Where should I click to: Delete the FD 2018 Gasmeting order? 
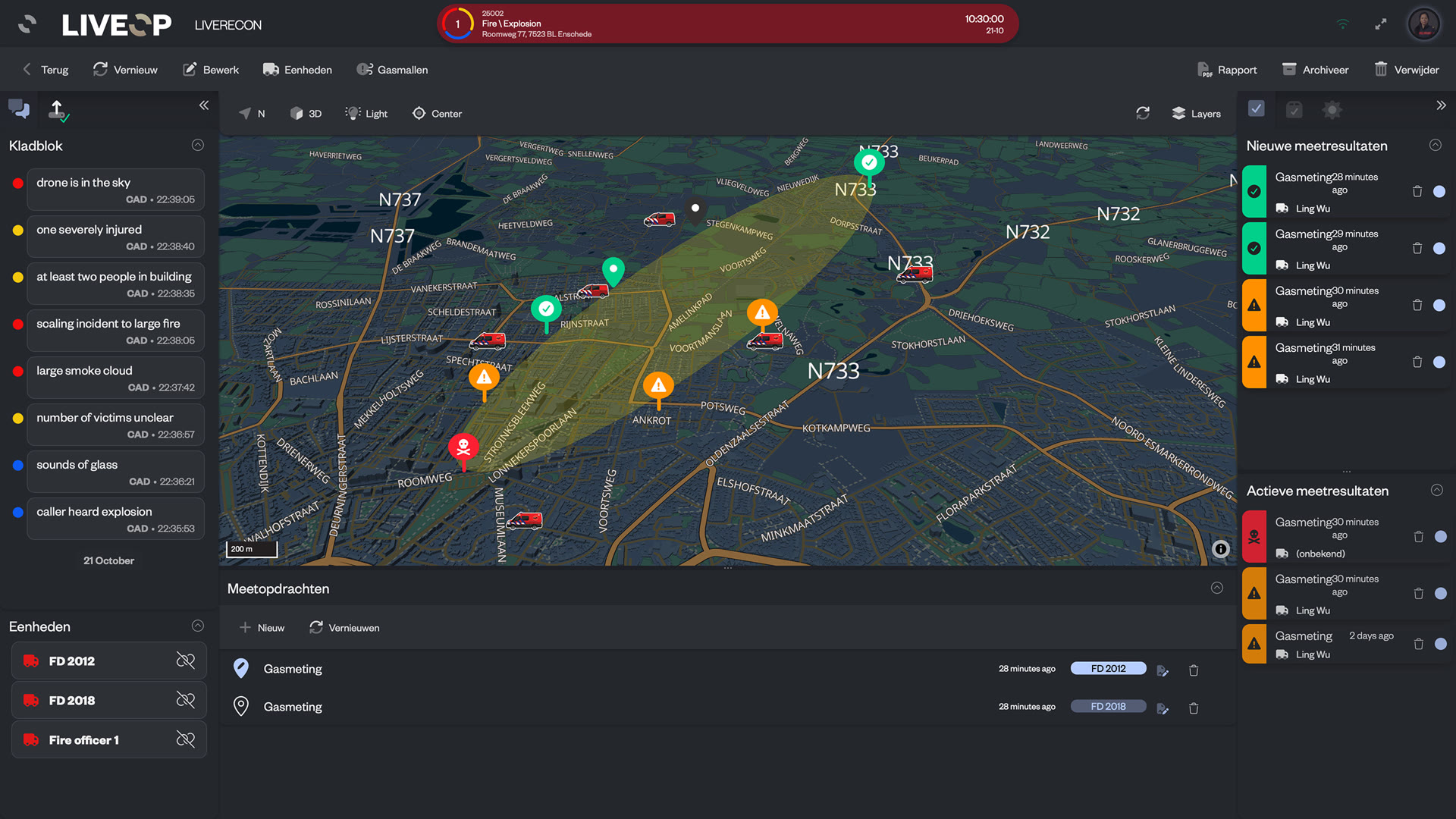point(1194,708)
